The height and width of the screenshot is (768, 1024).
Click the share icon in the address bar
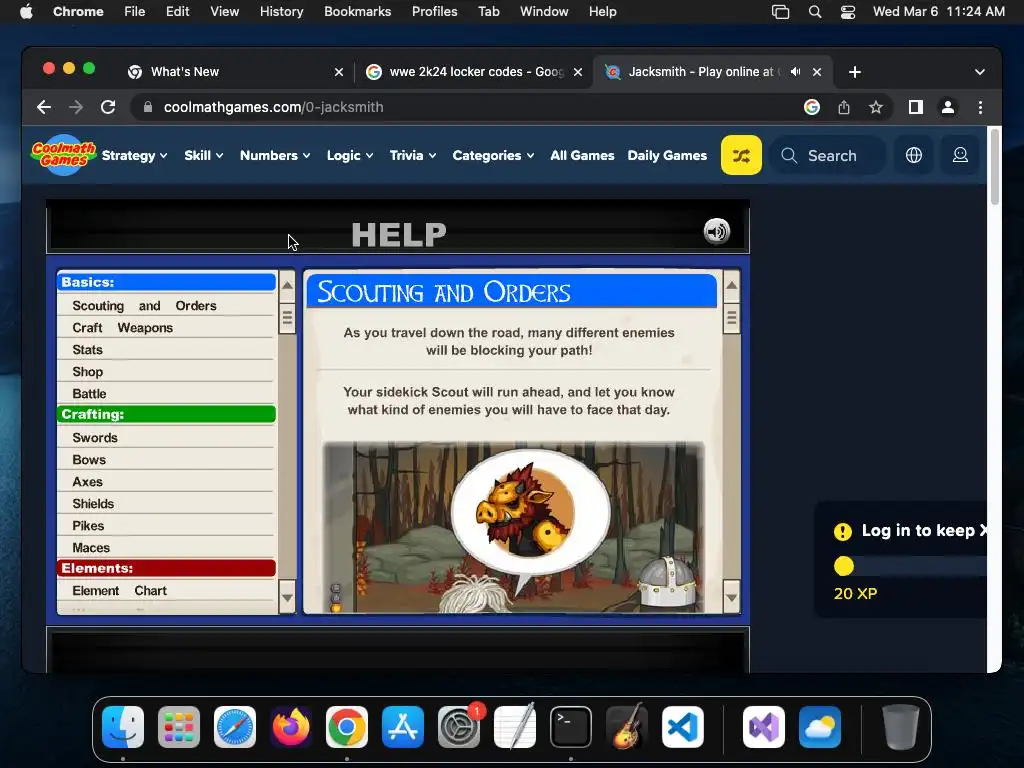844,107
